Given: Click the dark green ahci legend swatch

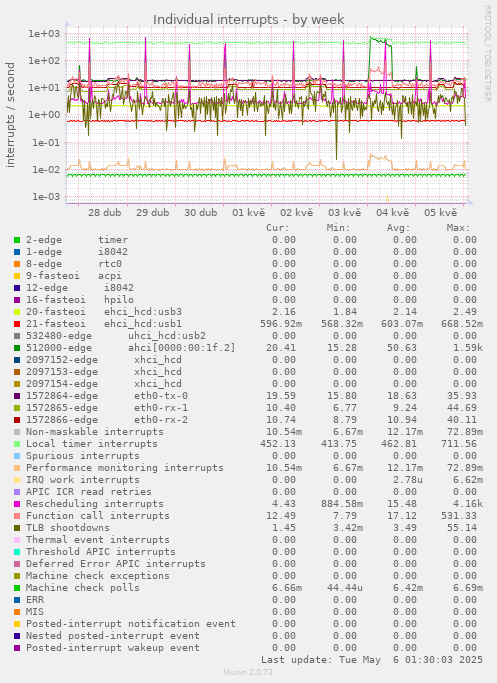Looking at the screenshot, I should (x=17, y=348).
